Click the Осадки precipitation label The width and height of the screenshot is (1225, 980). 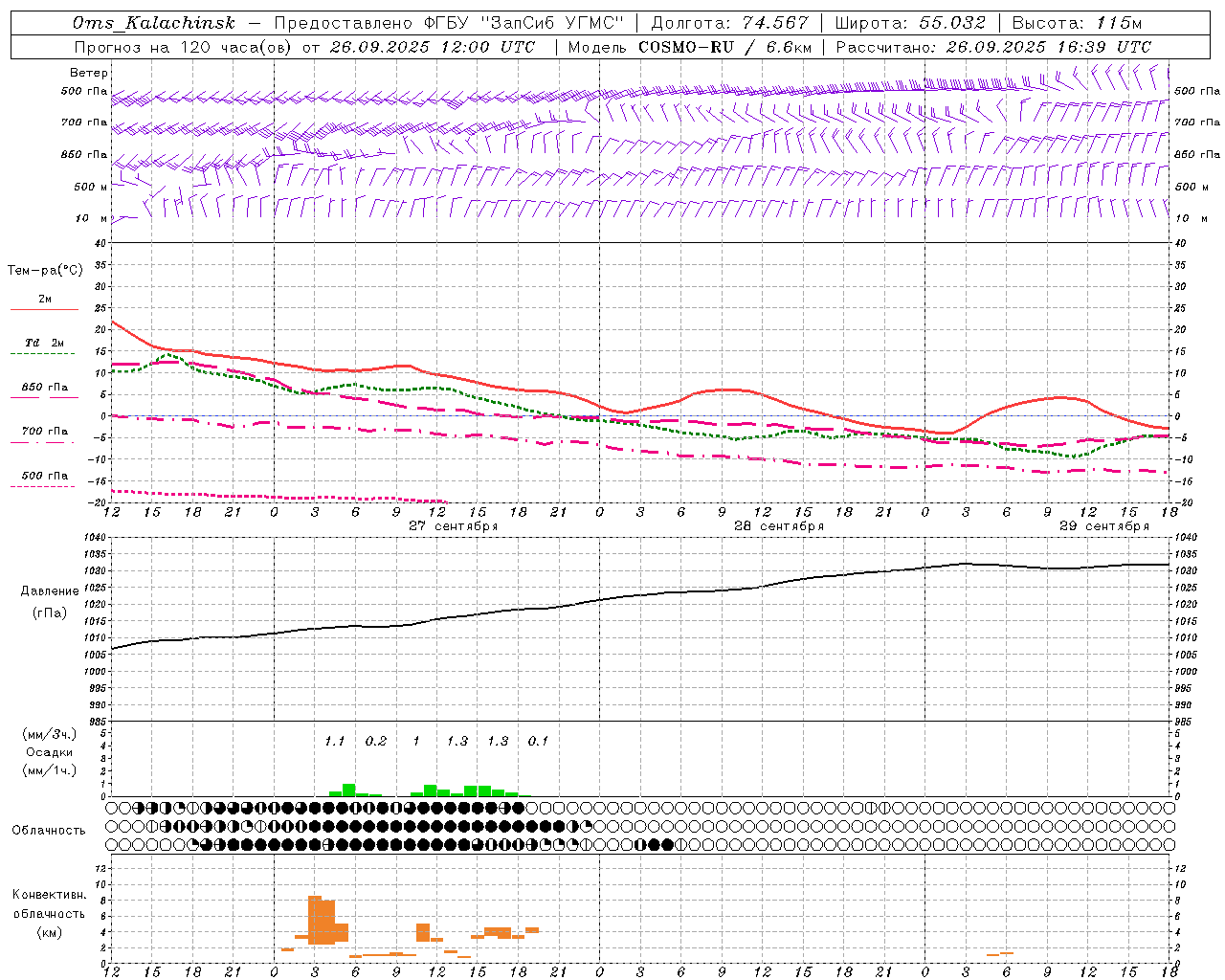[49, 752]
